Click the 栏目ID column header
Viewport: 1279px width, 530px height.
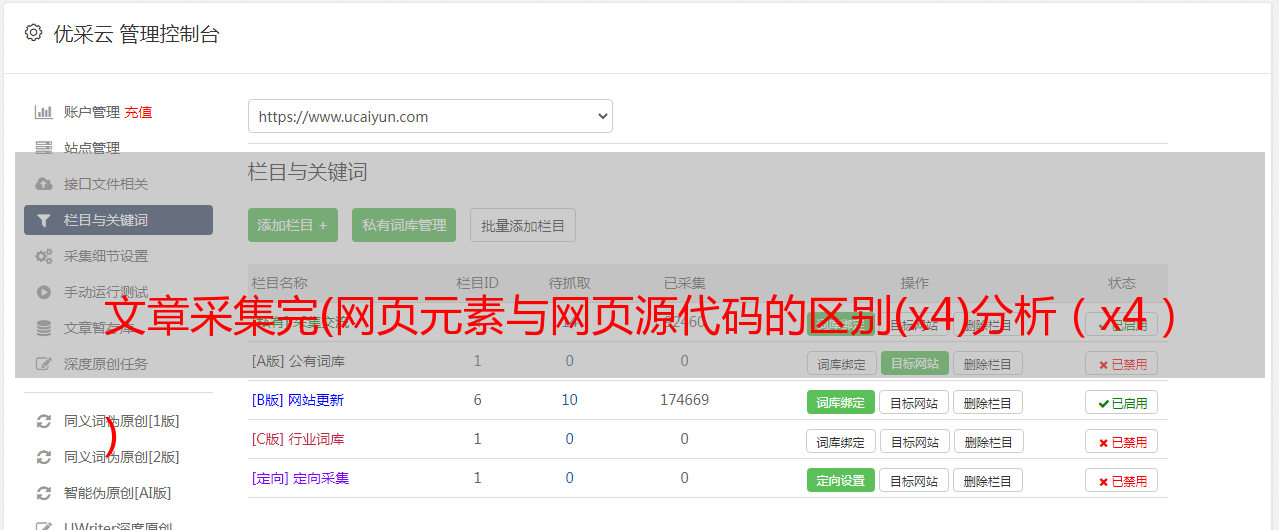(477, 283)
